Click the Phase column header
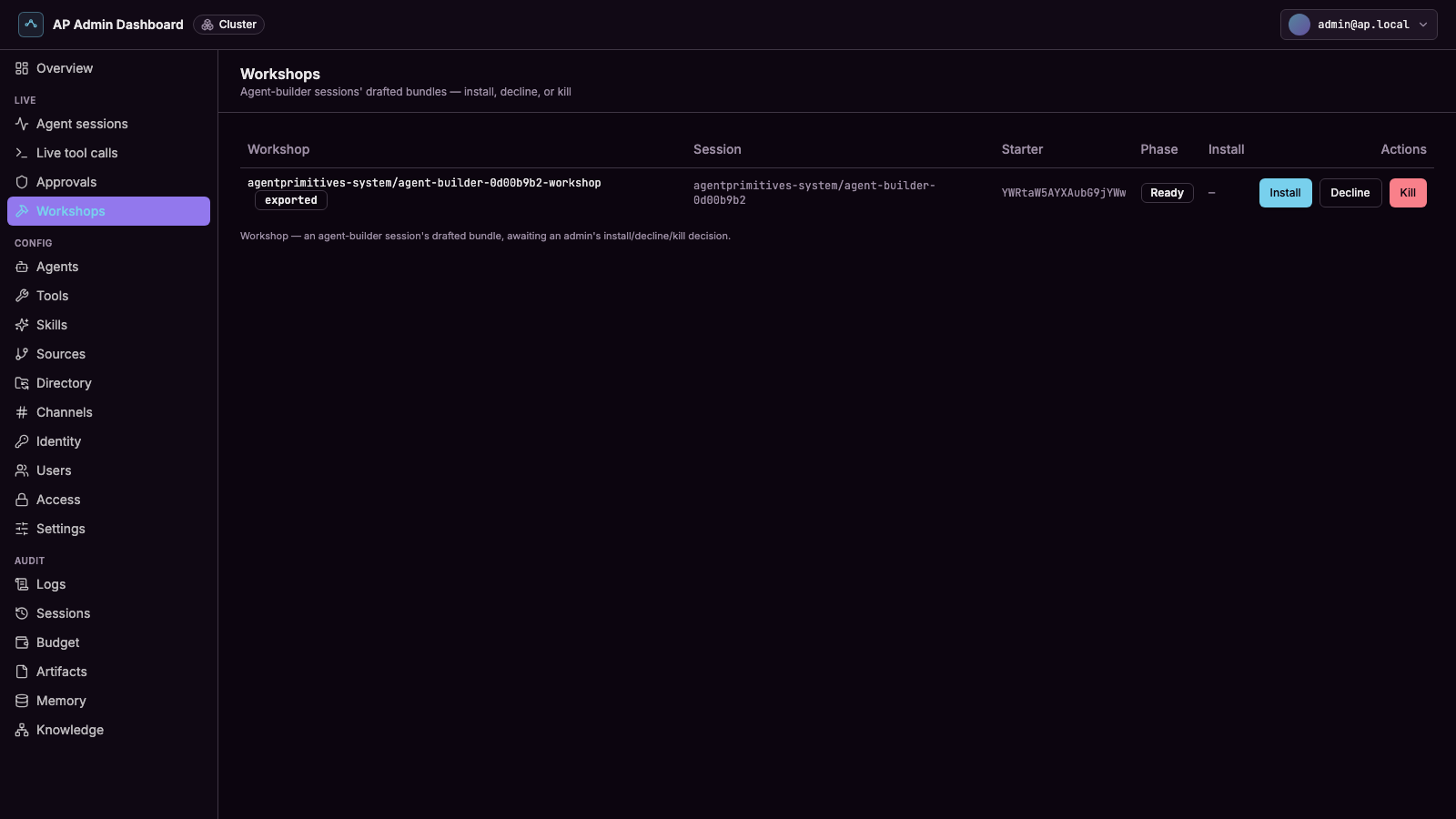The width and height of the screenshot is (1456, 819). click(x=1159, y=149)
